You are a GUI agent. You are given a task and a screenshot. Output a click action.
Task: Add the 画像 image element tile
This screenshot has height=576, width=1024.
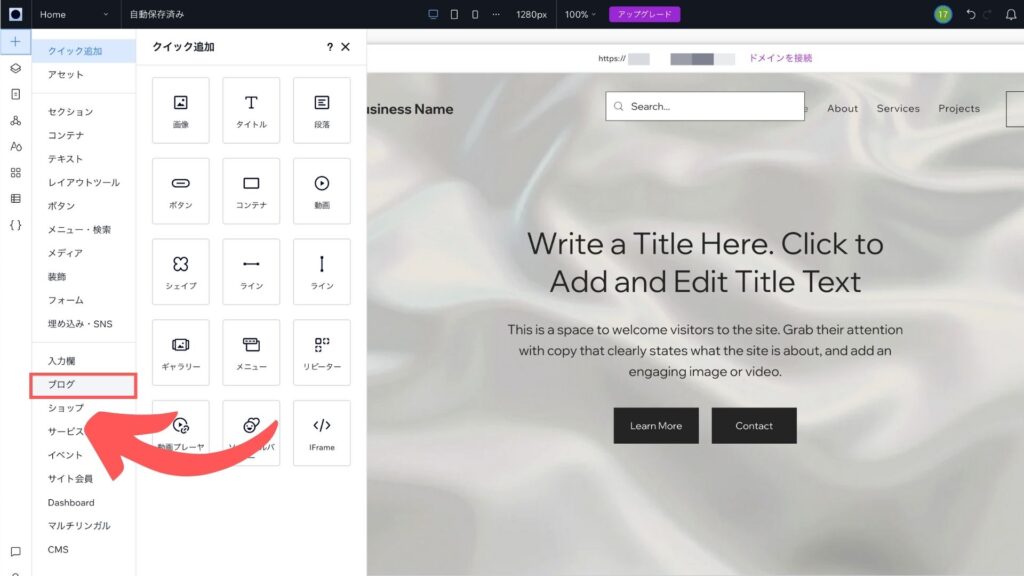[x=181, y=110]
